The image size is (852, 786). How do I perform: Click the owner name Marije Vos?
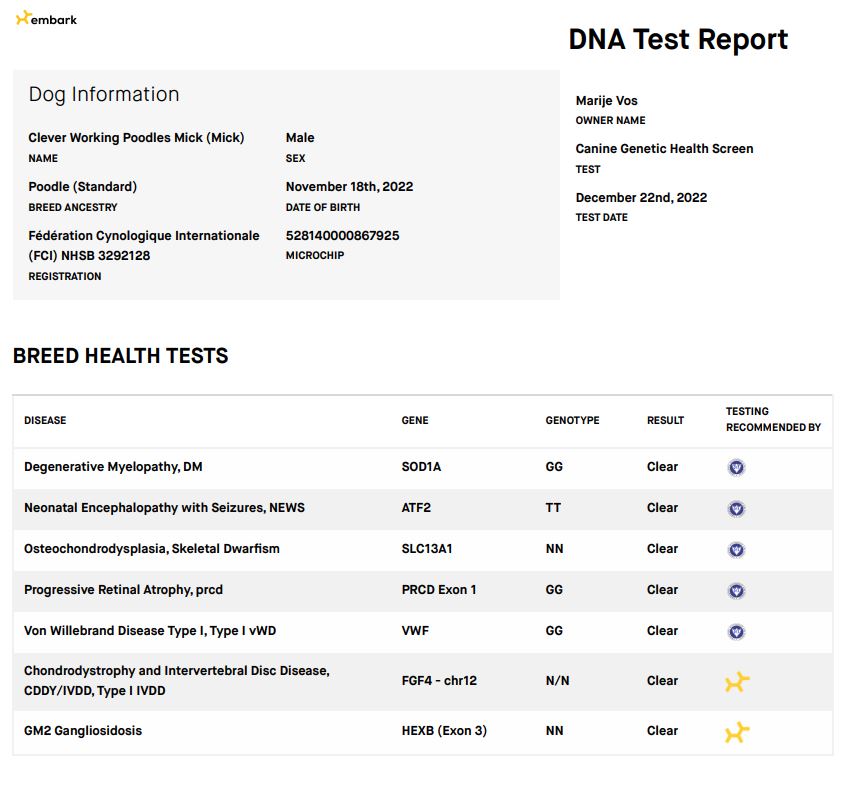coord(606,101)
